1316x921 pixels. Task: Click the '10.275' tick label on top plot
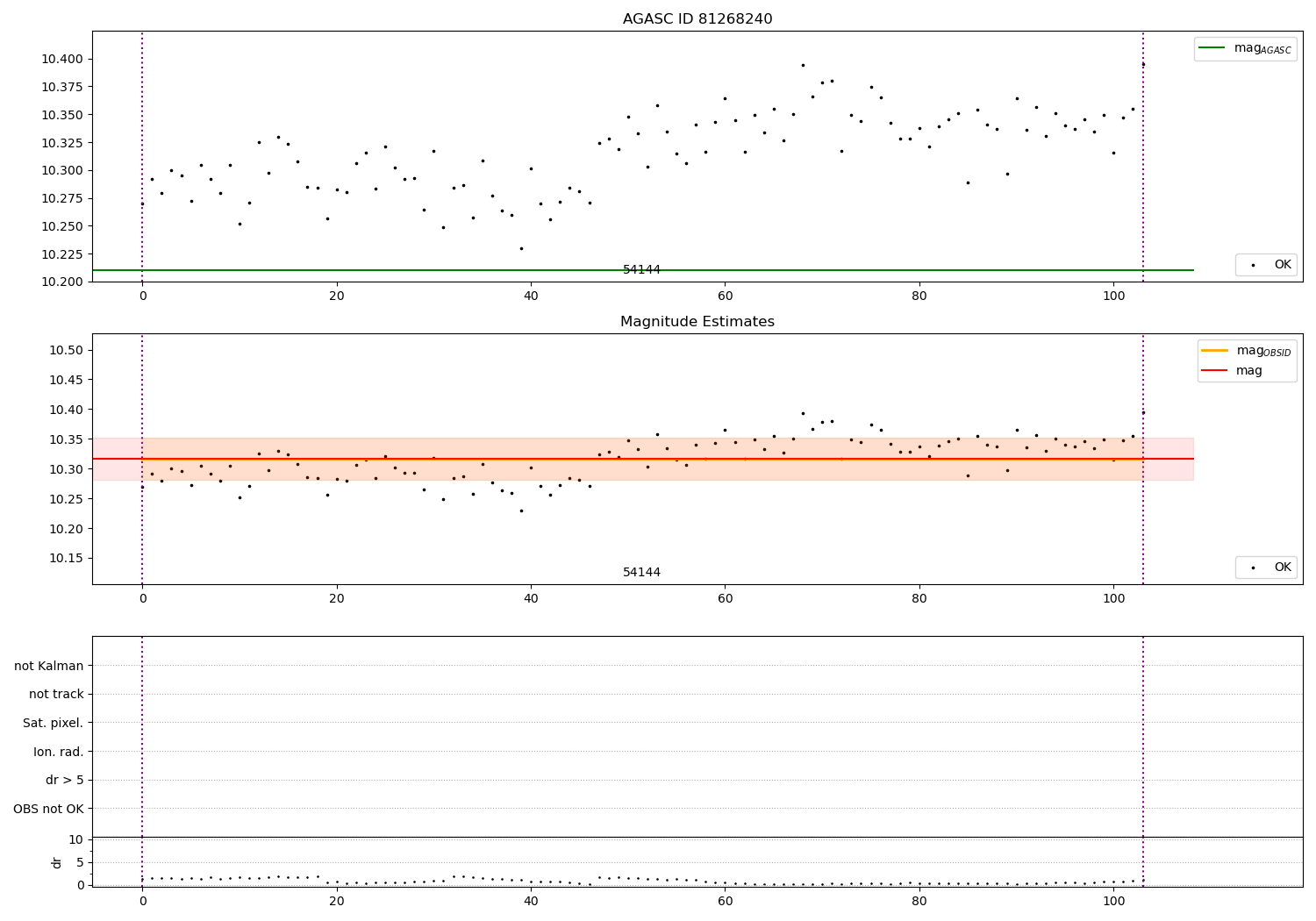[62, 198]
